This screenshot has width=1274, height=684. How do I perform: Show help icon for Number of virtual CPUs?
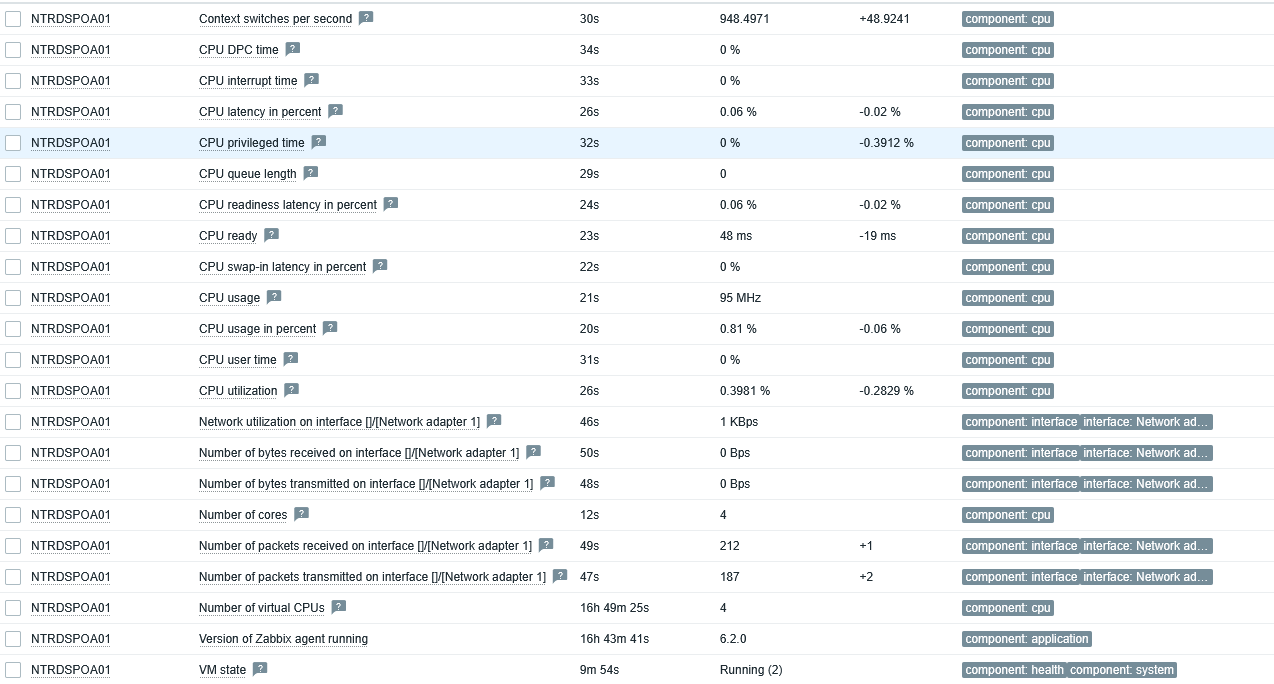(x=339, y=607)
